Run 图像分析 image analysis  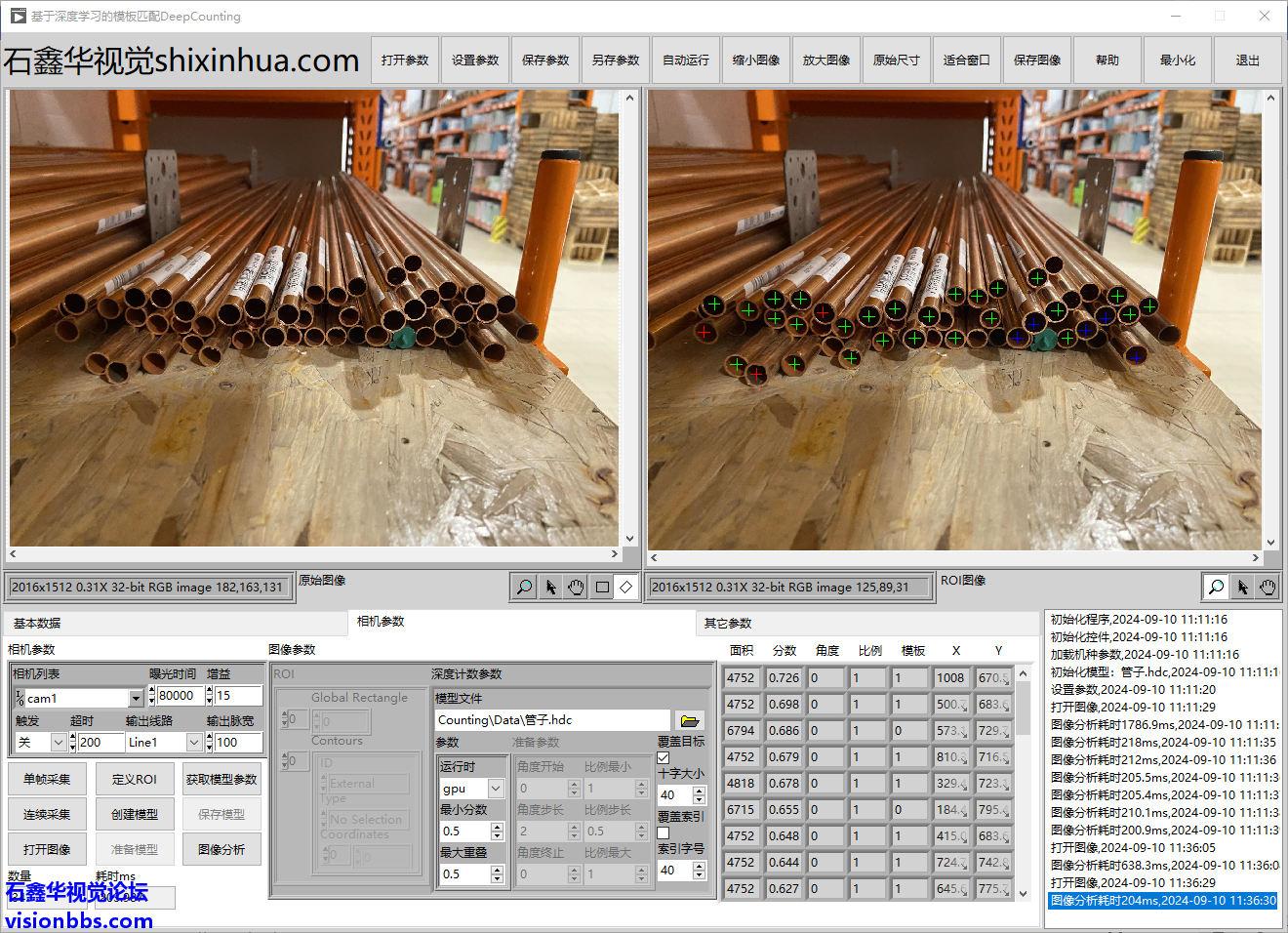221,849
